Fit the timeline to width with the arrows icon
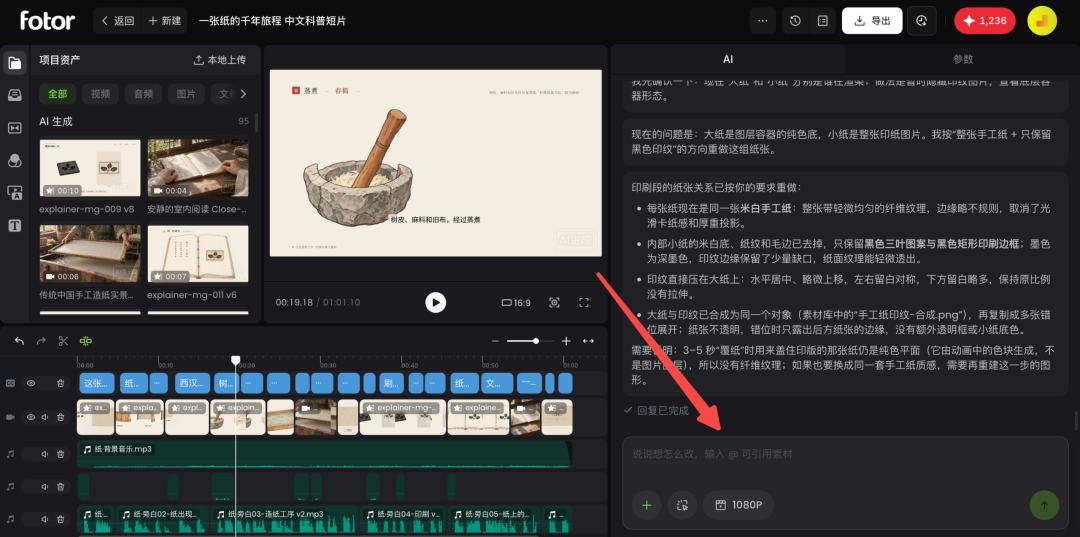The width and height of the screenshot is (1080, 537). point(589,341)
